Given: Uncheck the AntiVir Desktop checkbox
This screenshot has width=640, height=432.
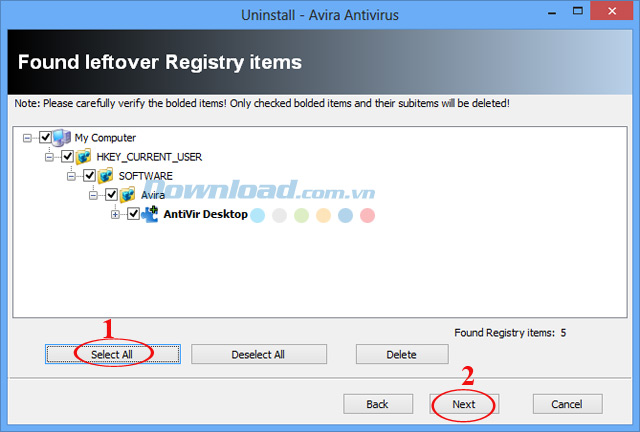Looking at the screenshot, I should click(x=133, y=214).
